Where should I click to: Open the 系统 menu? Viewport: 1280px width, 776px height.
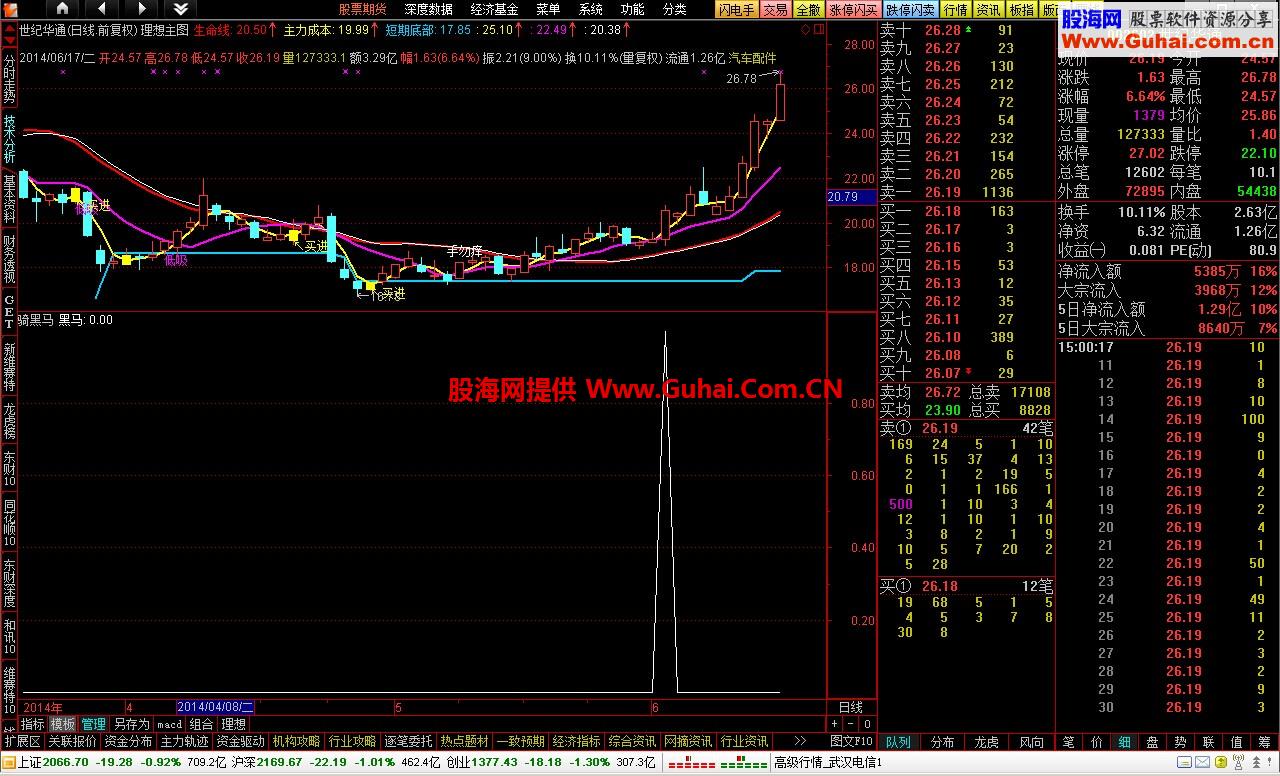(x=591, y=9)
